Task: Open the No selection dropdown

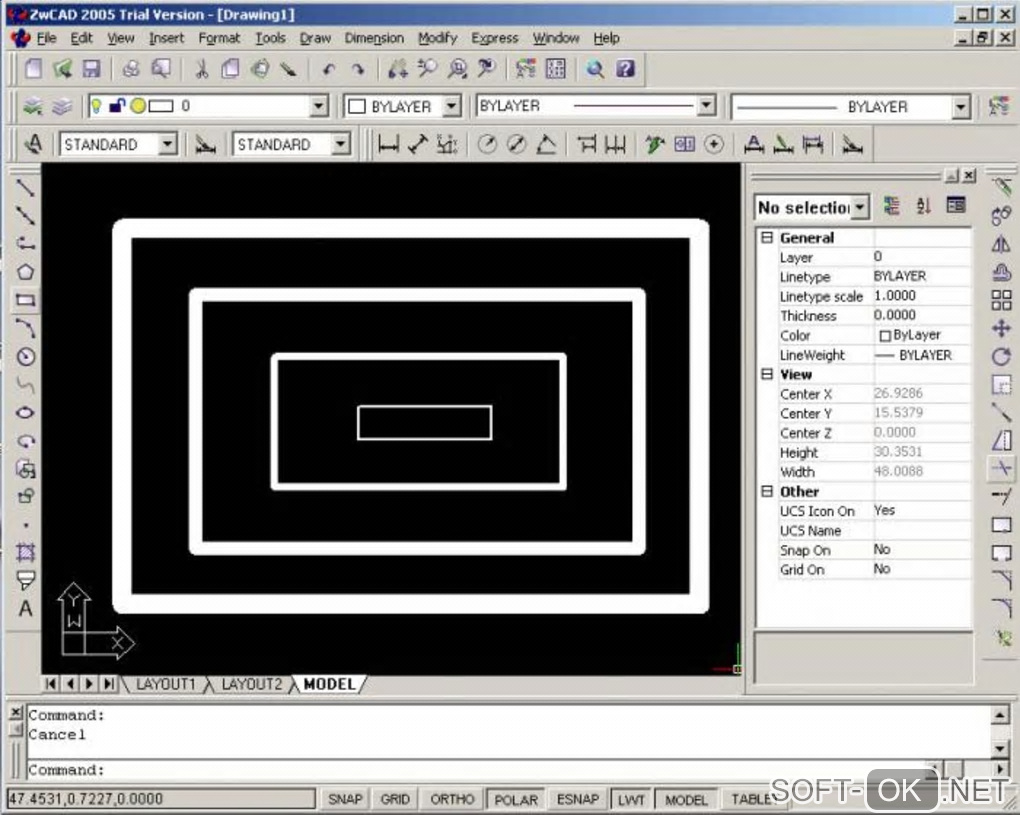Action: pos(861,207)
